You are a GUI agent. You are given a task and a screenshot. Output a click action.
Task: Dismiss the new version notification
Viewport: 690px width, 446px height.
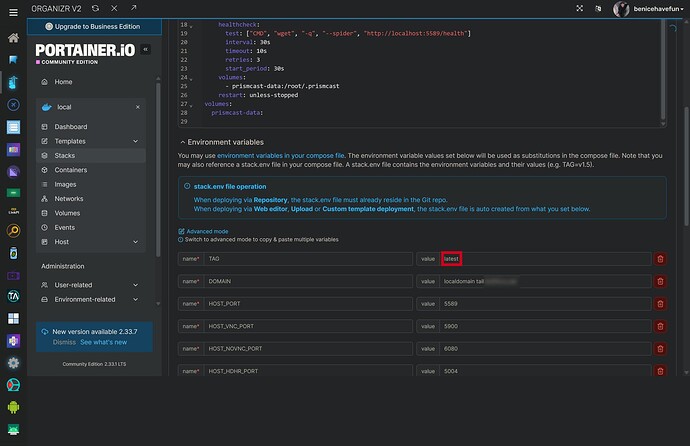pos(64,342)
